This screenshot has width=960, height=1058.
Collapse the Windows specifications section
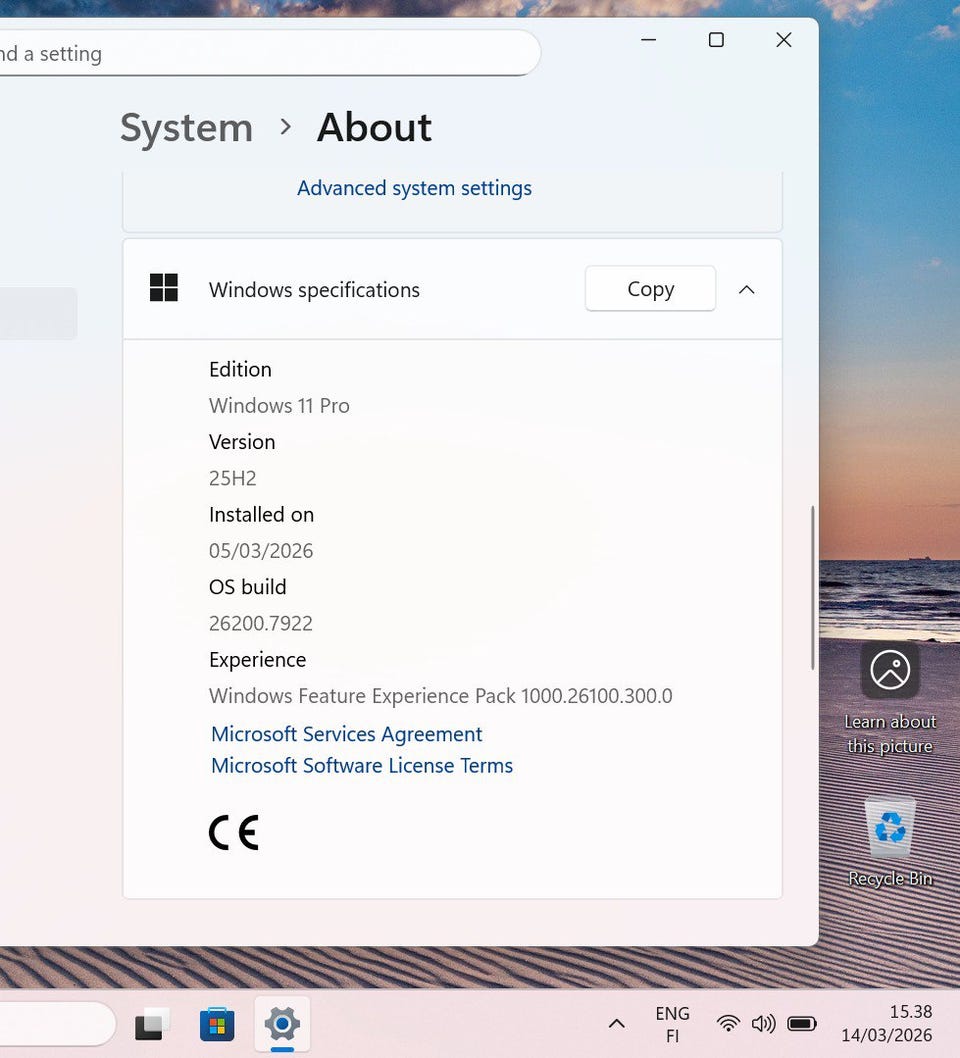click(x=746, y=289)
